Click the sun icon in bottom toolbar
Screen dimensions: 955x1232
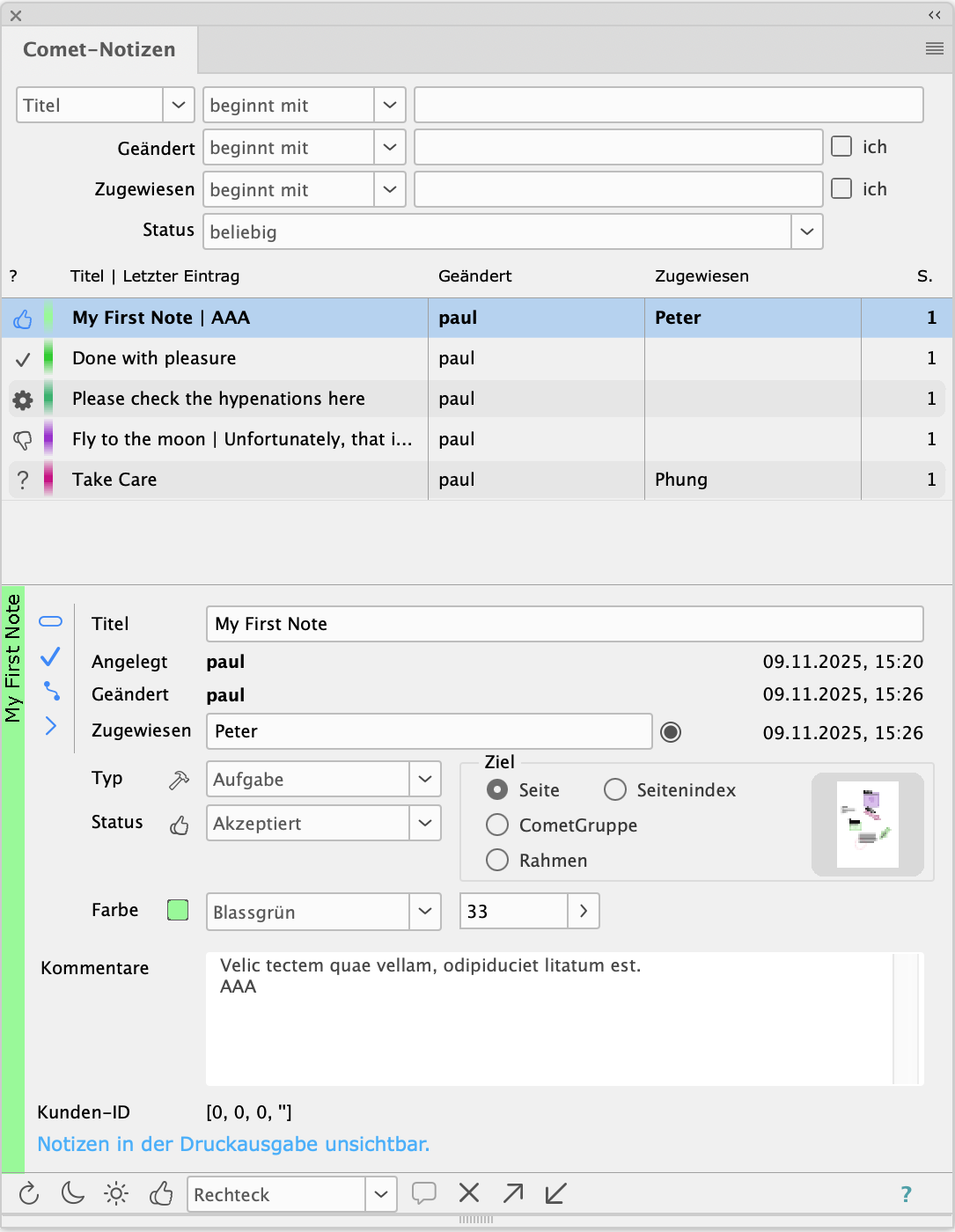coord(116,1193)
